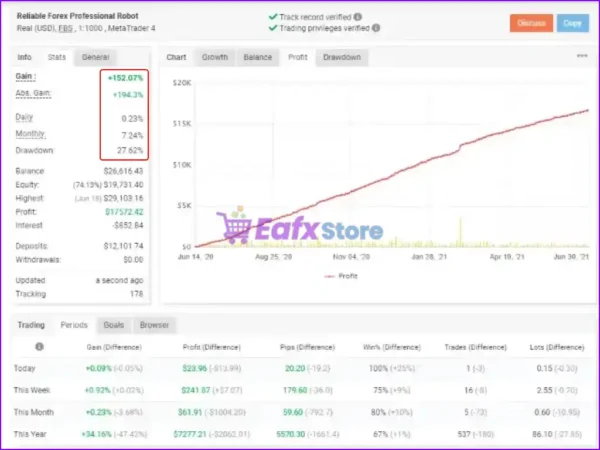Click info icon next to Track record verified
Screen dimensions: 600x450
[357, 17]
